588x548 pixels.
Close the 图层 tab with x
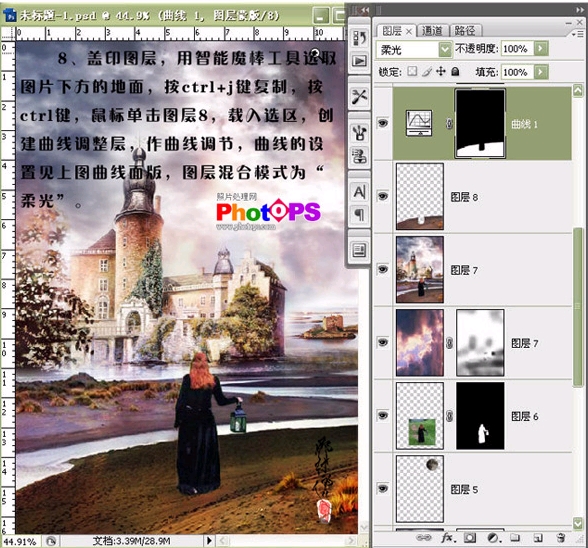point(409,32)
